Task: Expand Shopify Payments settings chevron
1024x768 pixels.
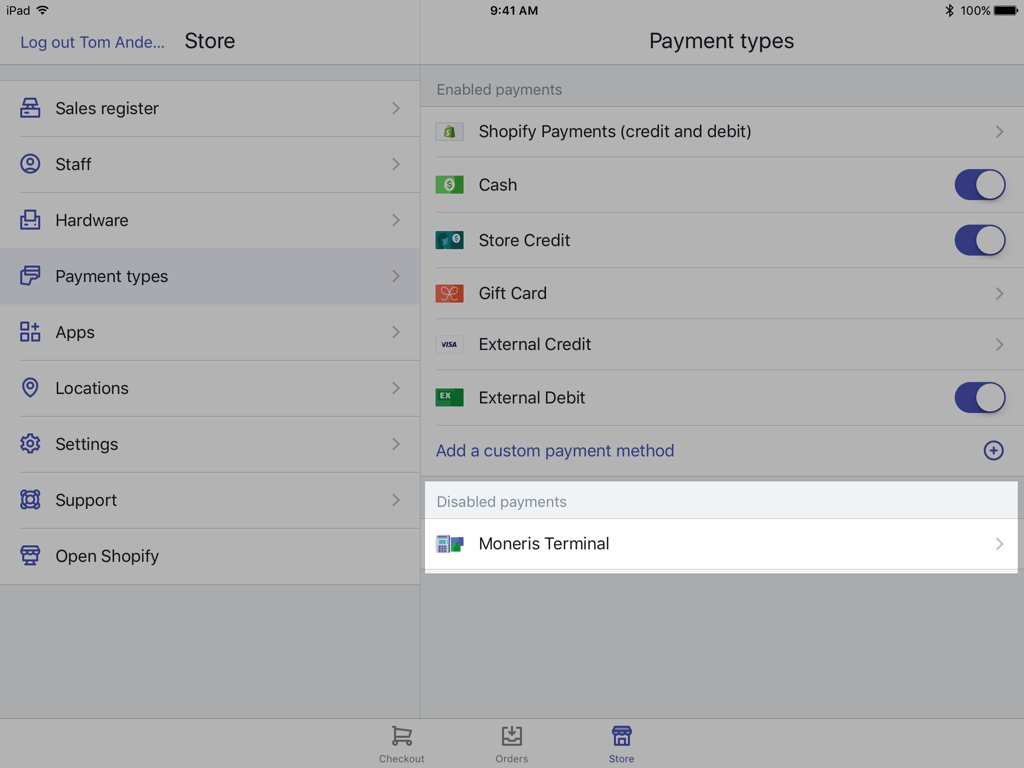Action: (x=998, y=131)
